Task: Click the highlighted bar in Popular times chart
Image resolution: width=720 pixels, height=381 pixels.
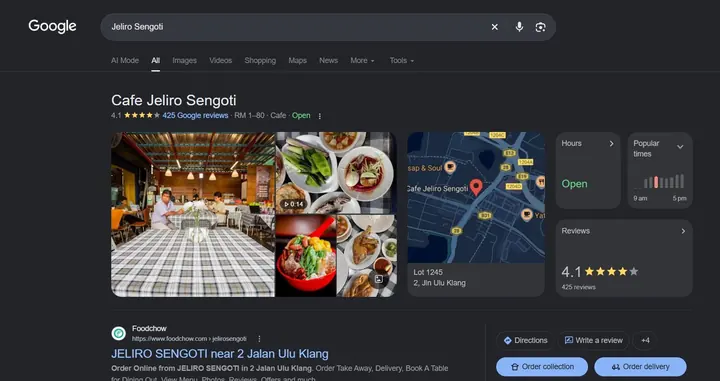Action: tap(656, 182)
